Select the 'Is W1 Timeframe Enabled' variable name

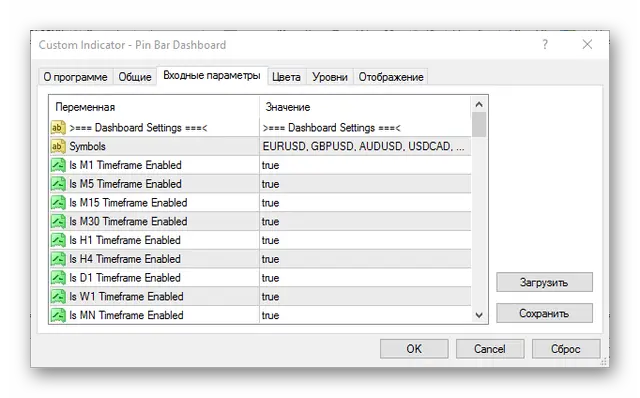[x=126, y=297]
